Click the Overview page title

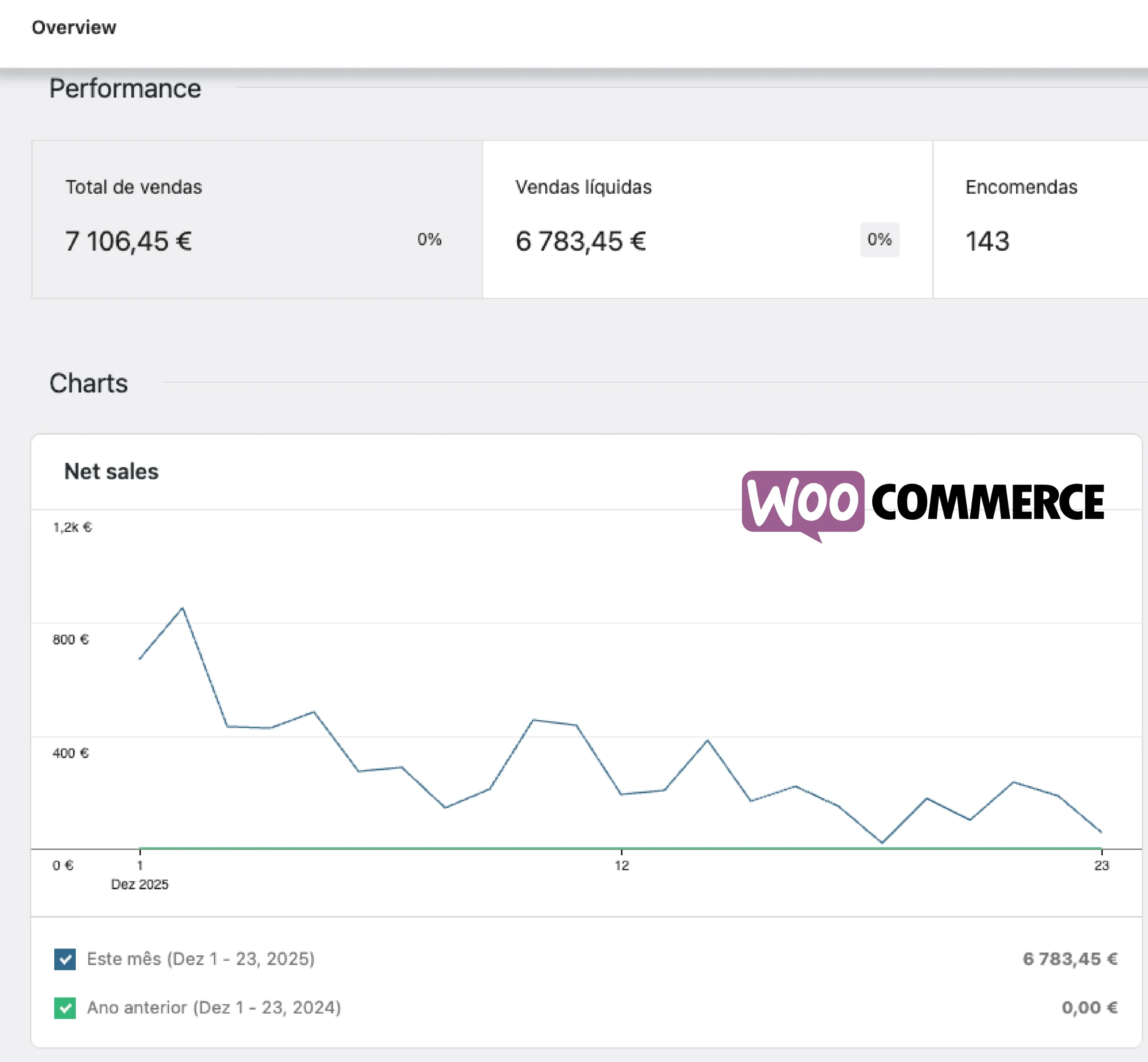(74, 28)
